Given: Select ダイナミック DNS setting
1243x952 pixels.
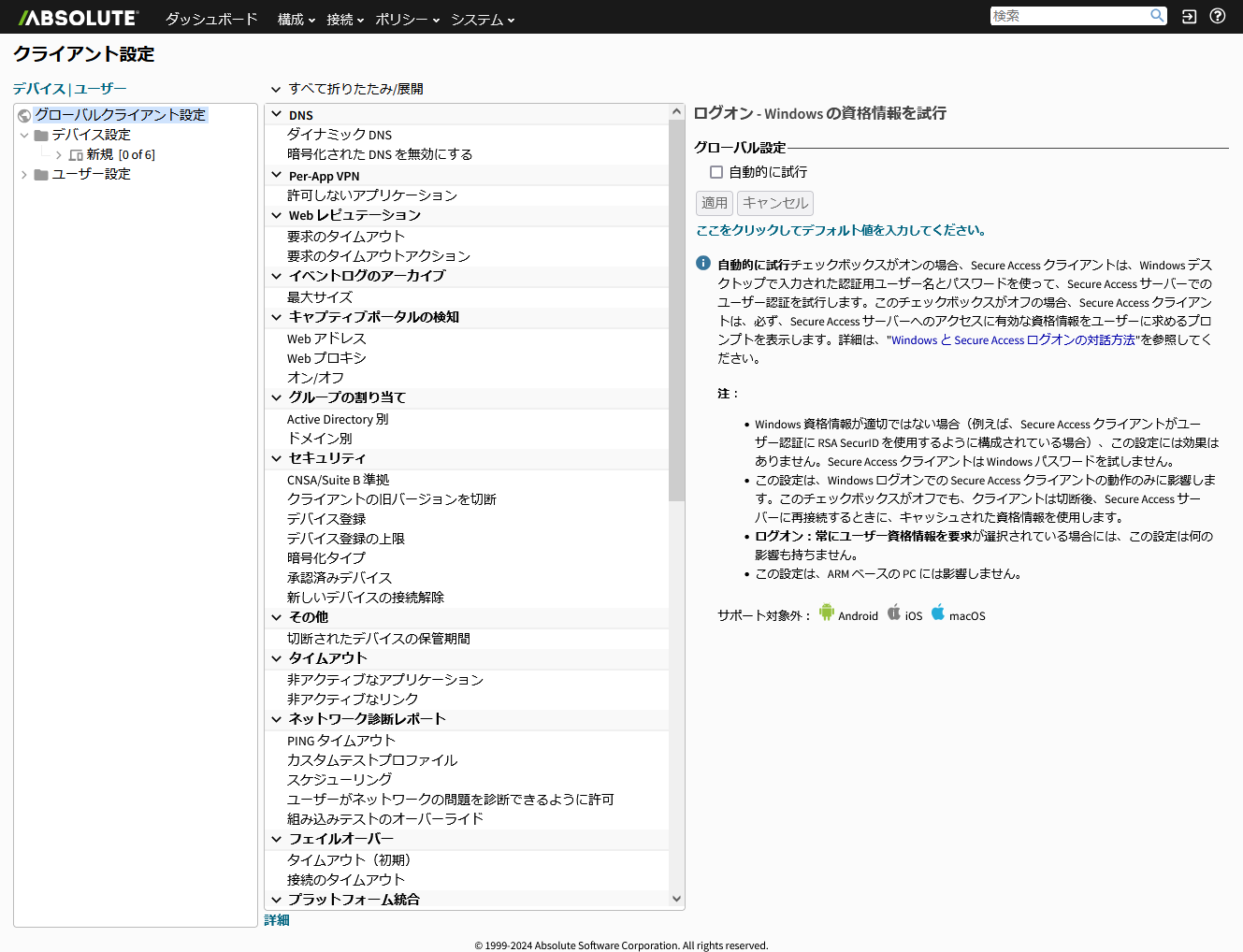Looking at the screenshot, I should [340, 135].
